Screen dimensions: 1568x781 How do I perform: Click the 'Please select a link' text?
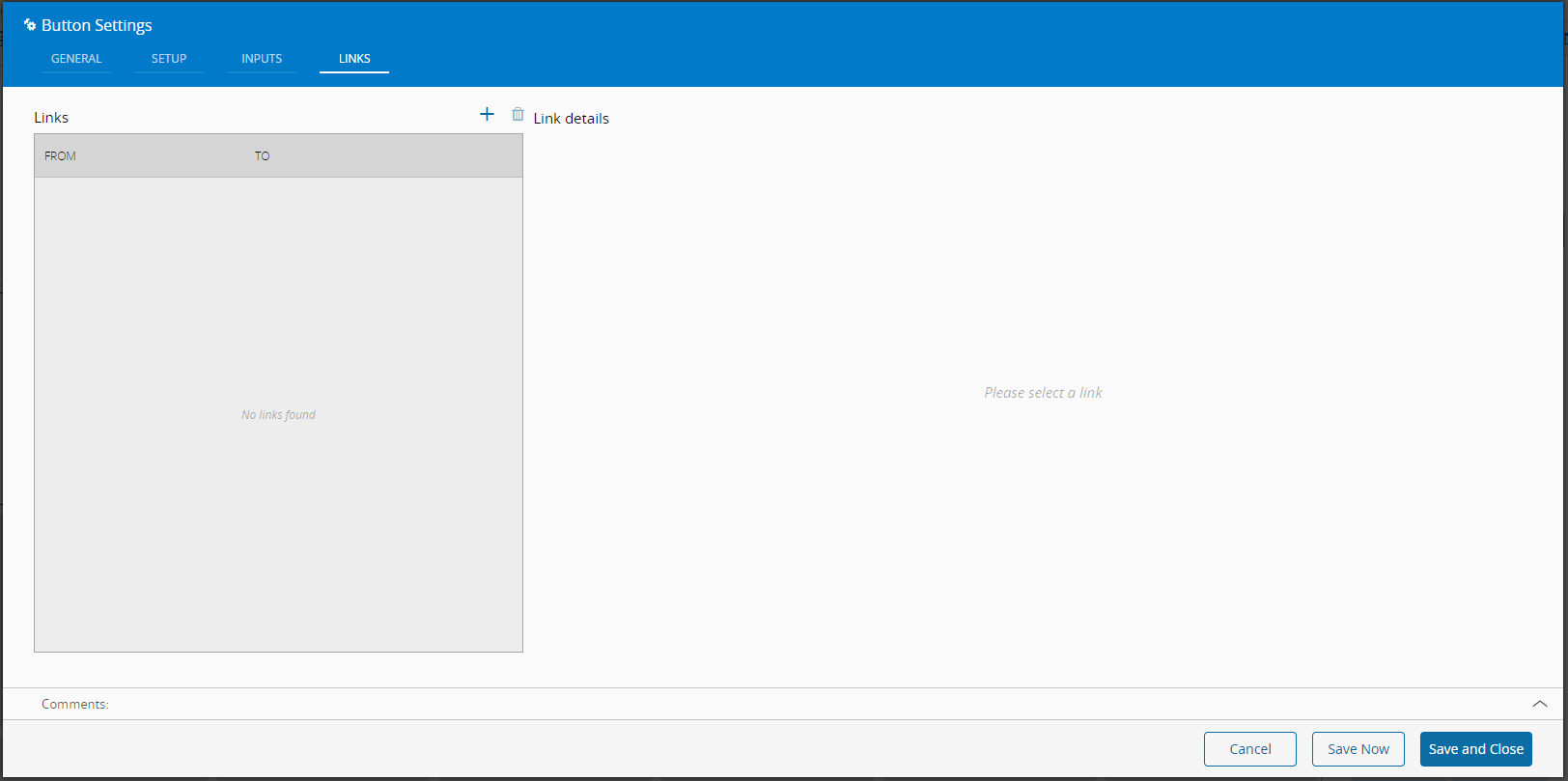1044,393
